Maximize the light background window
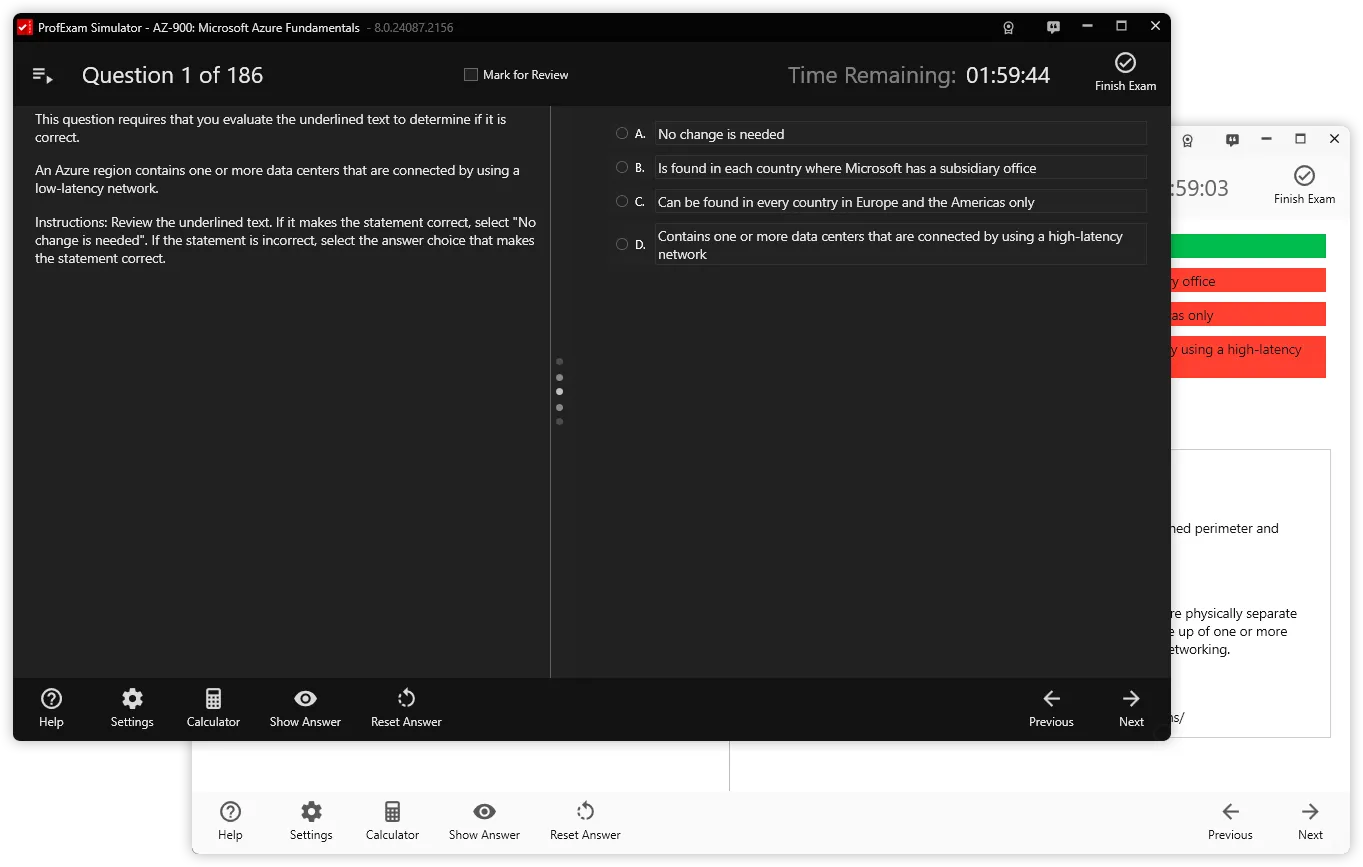Viewport: 1363px width, 867px height. click(1300, 139)
